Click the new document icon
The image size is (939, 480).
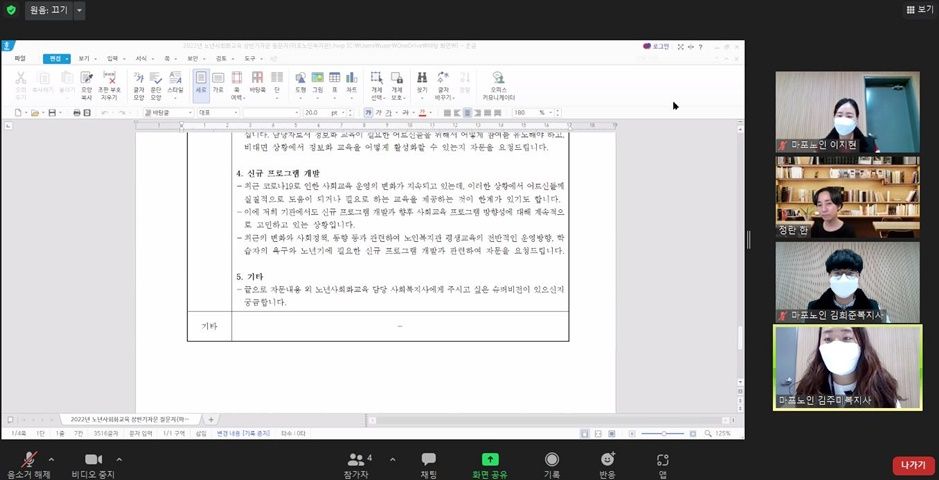[18, 113]
